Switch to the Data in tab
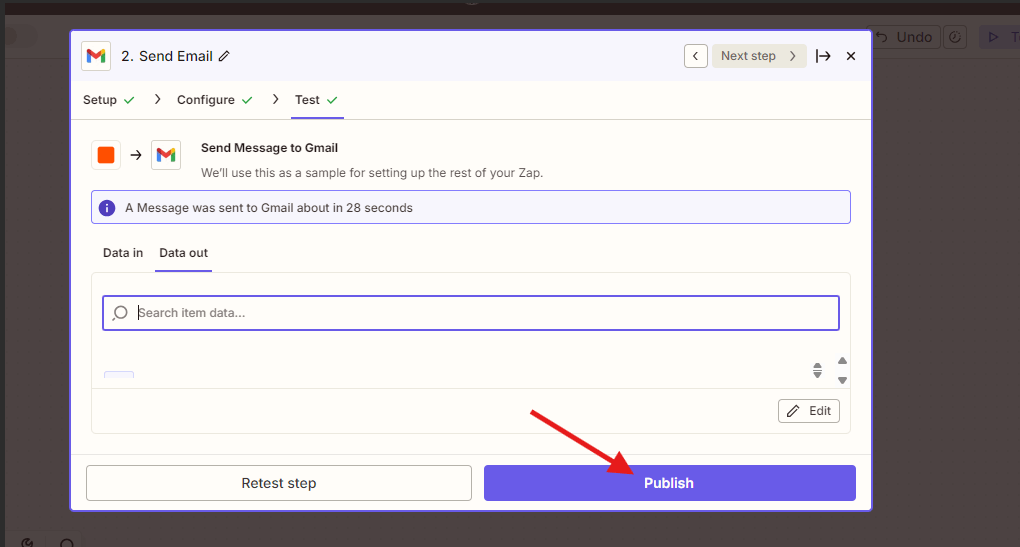The width and height of the screenshot is (1020, 547). pos(123,252)
